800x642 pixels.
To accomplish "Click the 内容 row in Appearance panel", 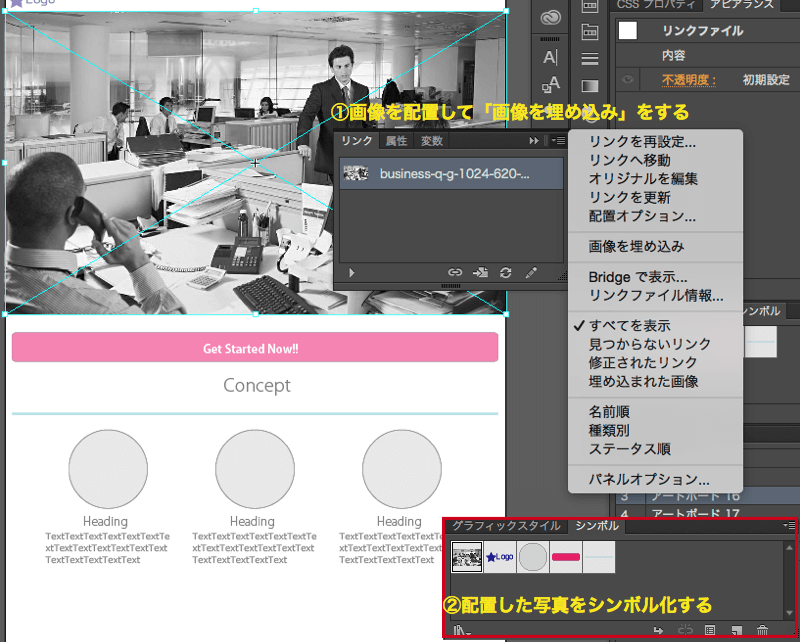I will coord(708,55).
